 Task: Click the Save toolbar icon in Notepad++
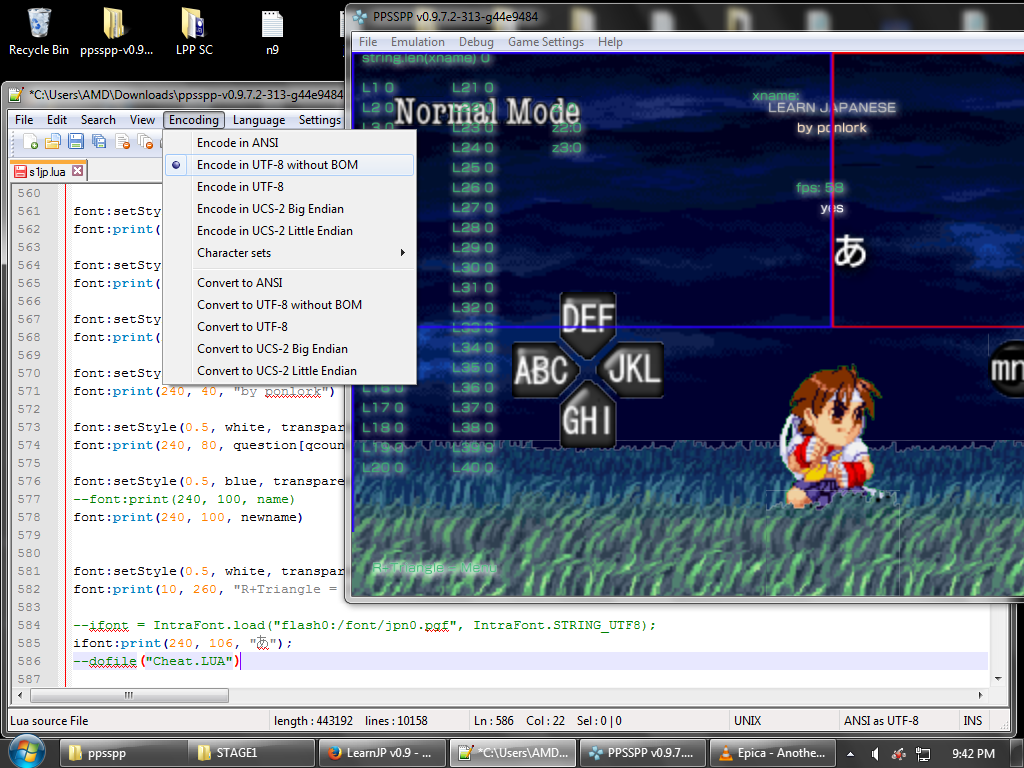pyautogui.click(x=76, y=142)
